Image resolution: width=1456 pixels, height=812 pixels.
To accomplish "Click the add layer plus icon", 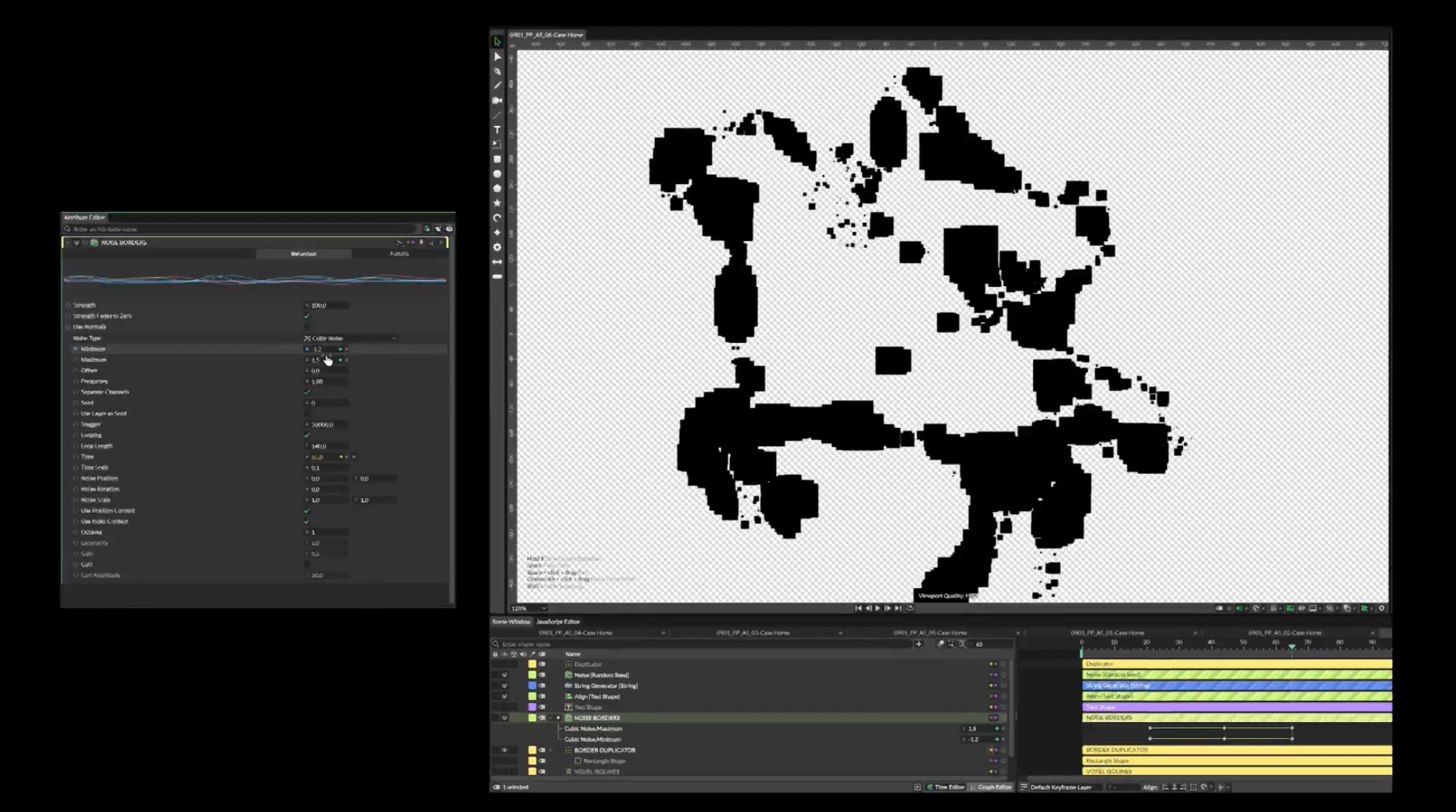I will [x=919, y=644].
